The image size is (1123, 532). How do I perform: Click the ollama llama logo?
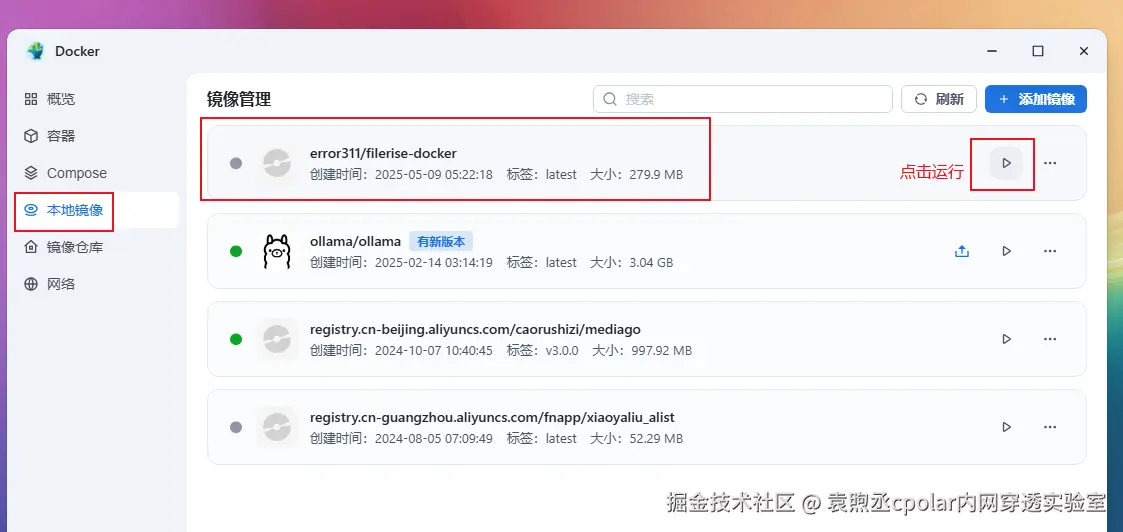277,251
